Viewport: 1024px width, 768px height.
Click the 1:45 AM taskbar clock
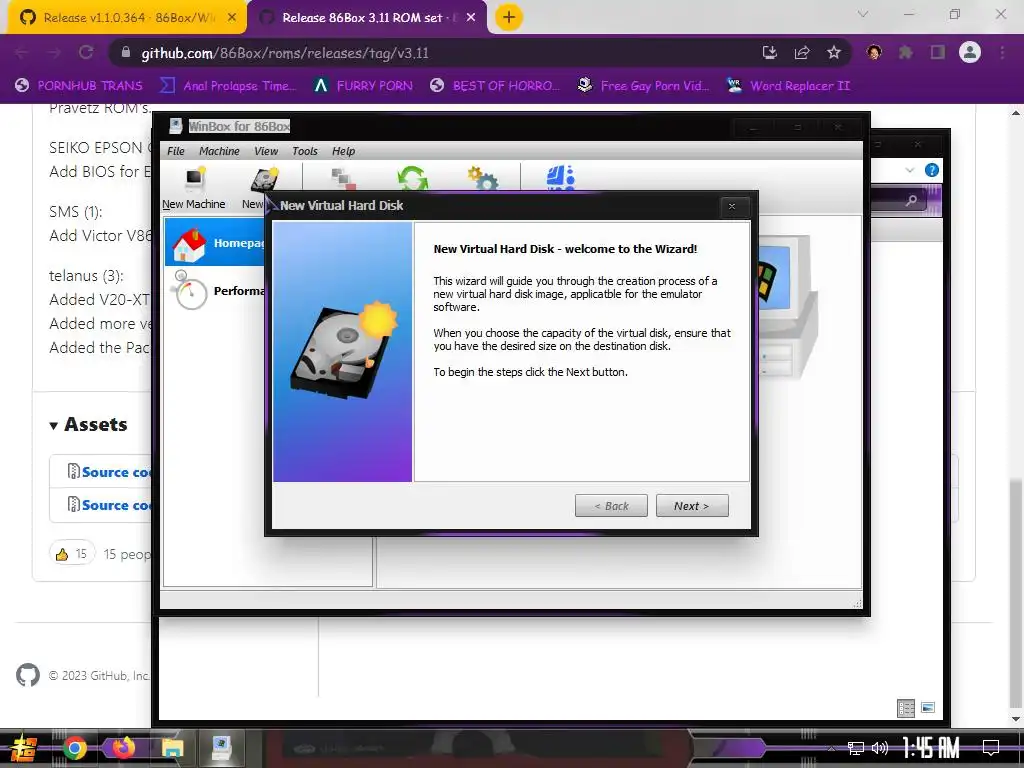pos(931,748)
